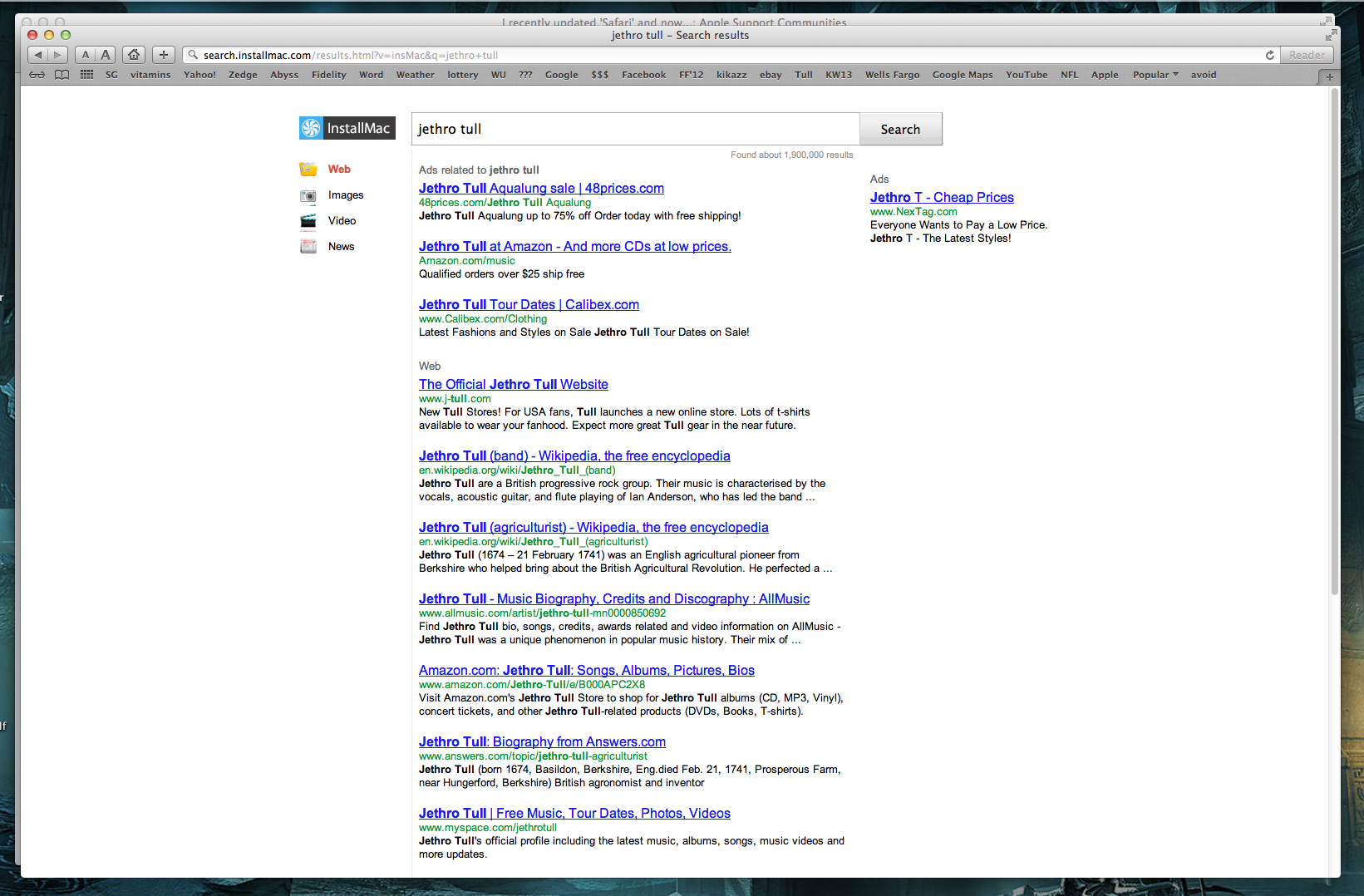Open the Yahoo! bookmark

tap(199, 75)
